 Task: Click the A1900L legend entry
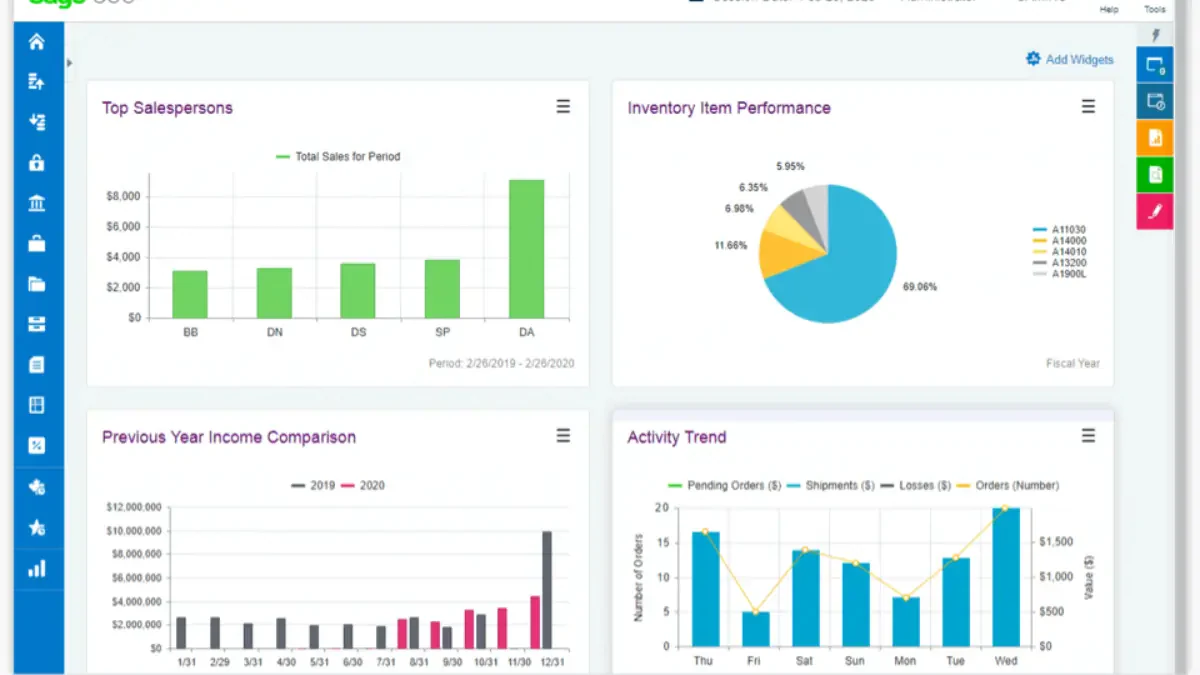(x=1059, y=274)
